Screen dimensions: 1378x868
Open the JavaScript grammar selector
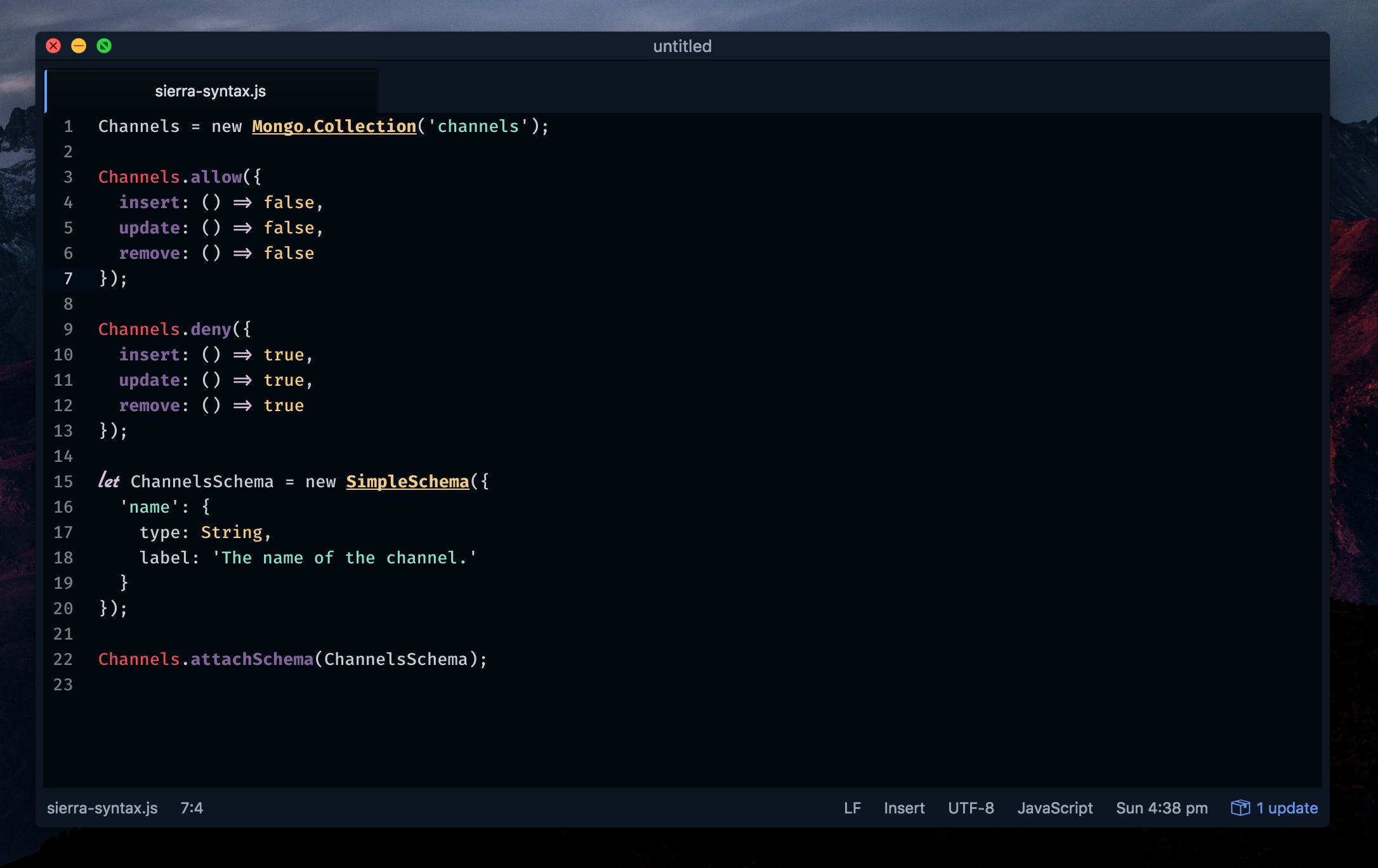[1054, 808]
